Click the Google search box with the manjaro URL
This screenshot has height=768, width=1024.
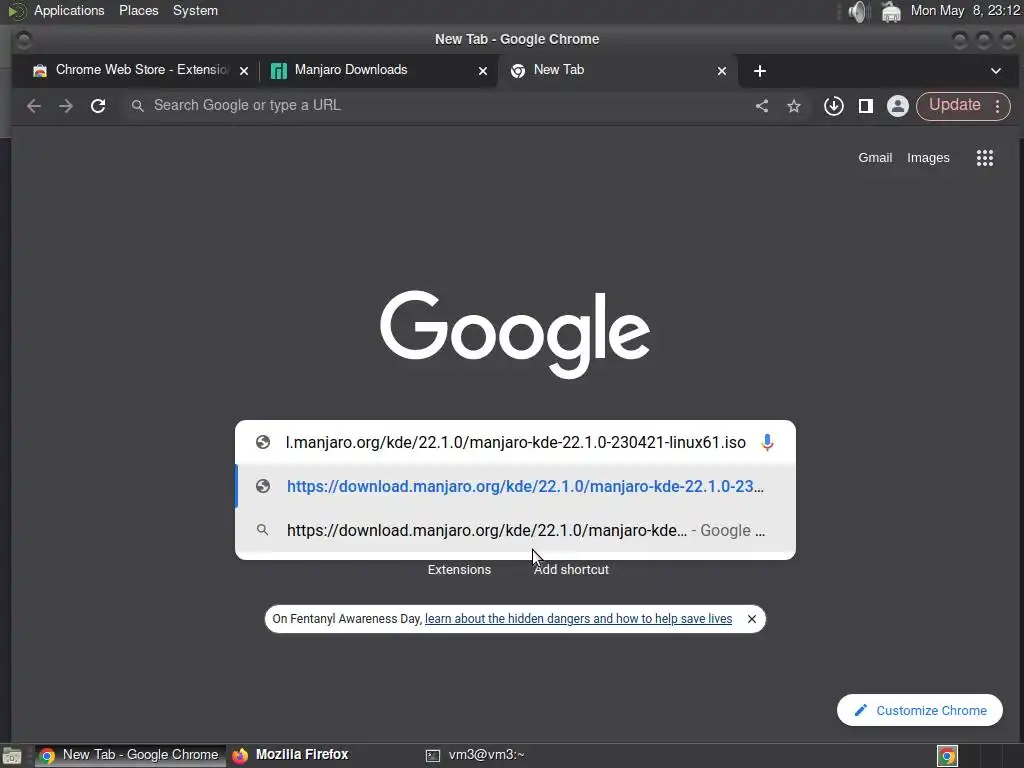pos(516,442)
